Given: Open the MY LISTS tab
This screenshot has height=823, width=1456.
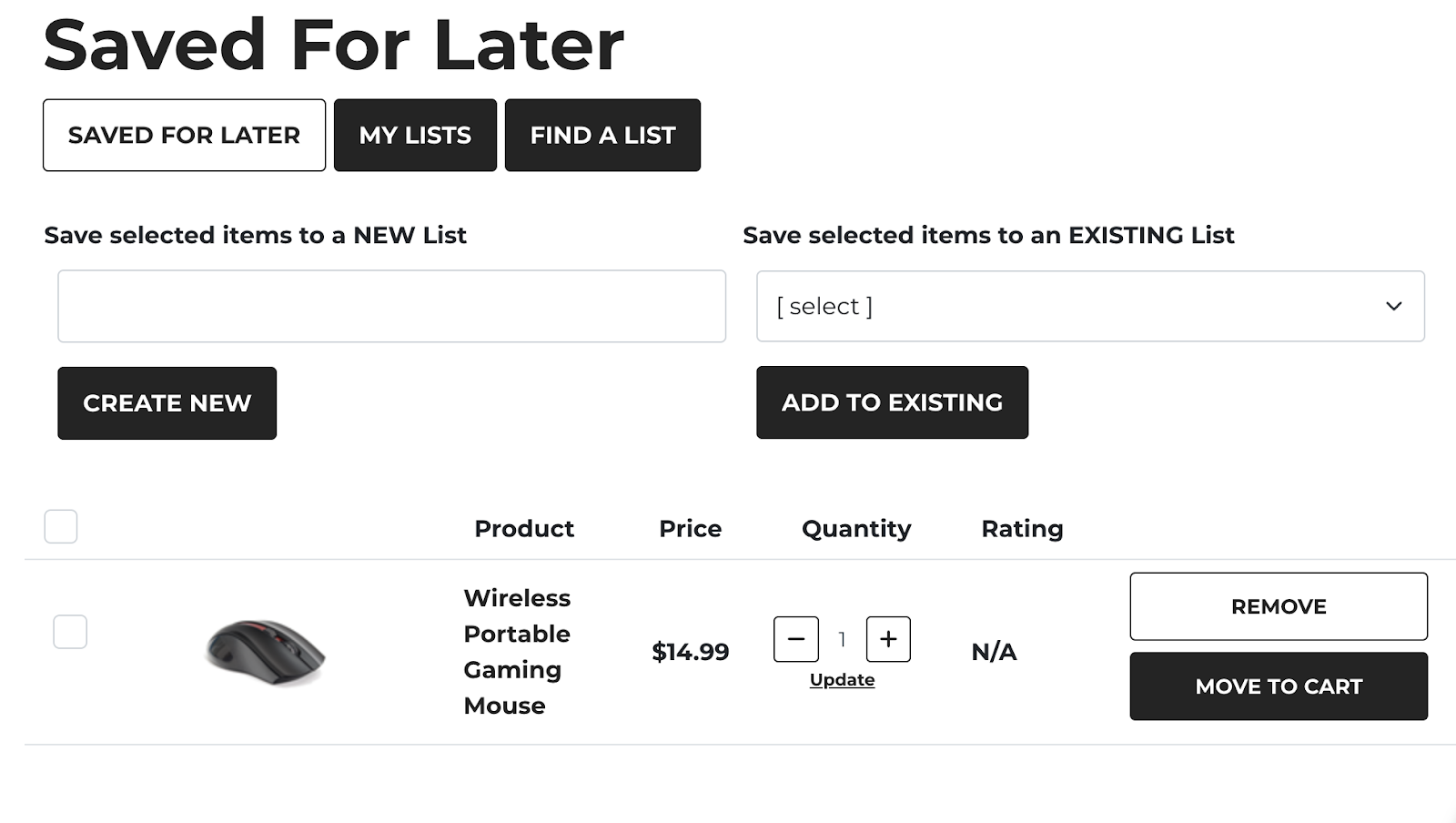Looking at the screenshot, I should (x=415, y=135).
